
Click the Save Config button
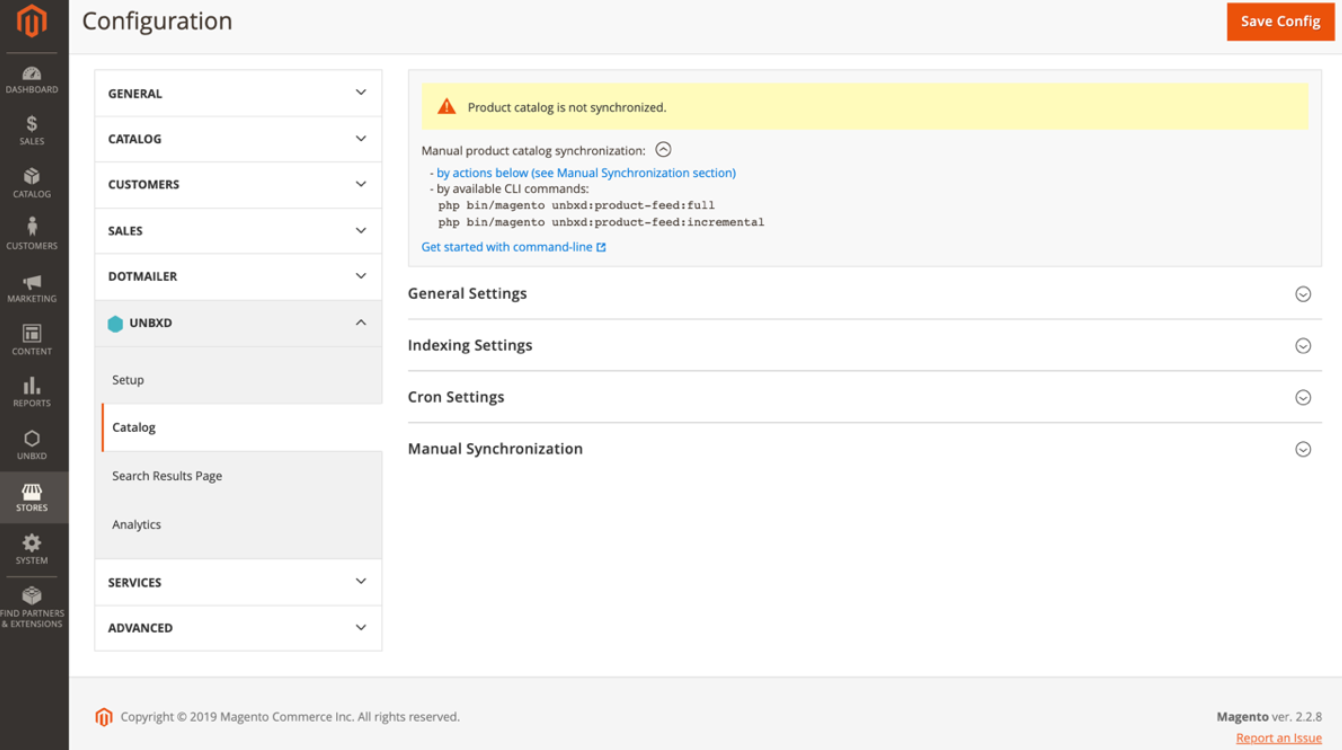click(1280, 21)
